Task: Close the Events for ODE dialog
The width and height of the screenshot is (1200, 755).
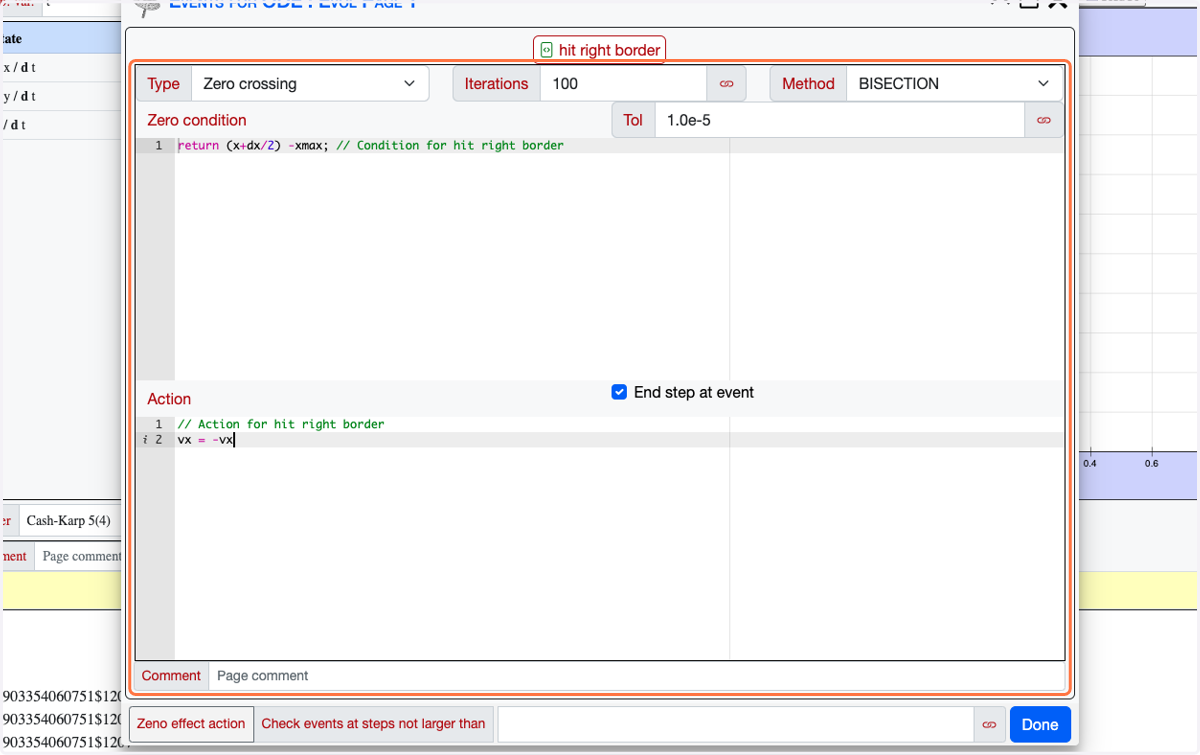Action: (1057, 4)
